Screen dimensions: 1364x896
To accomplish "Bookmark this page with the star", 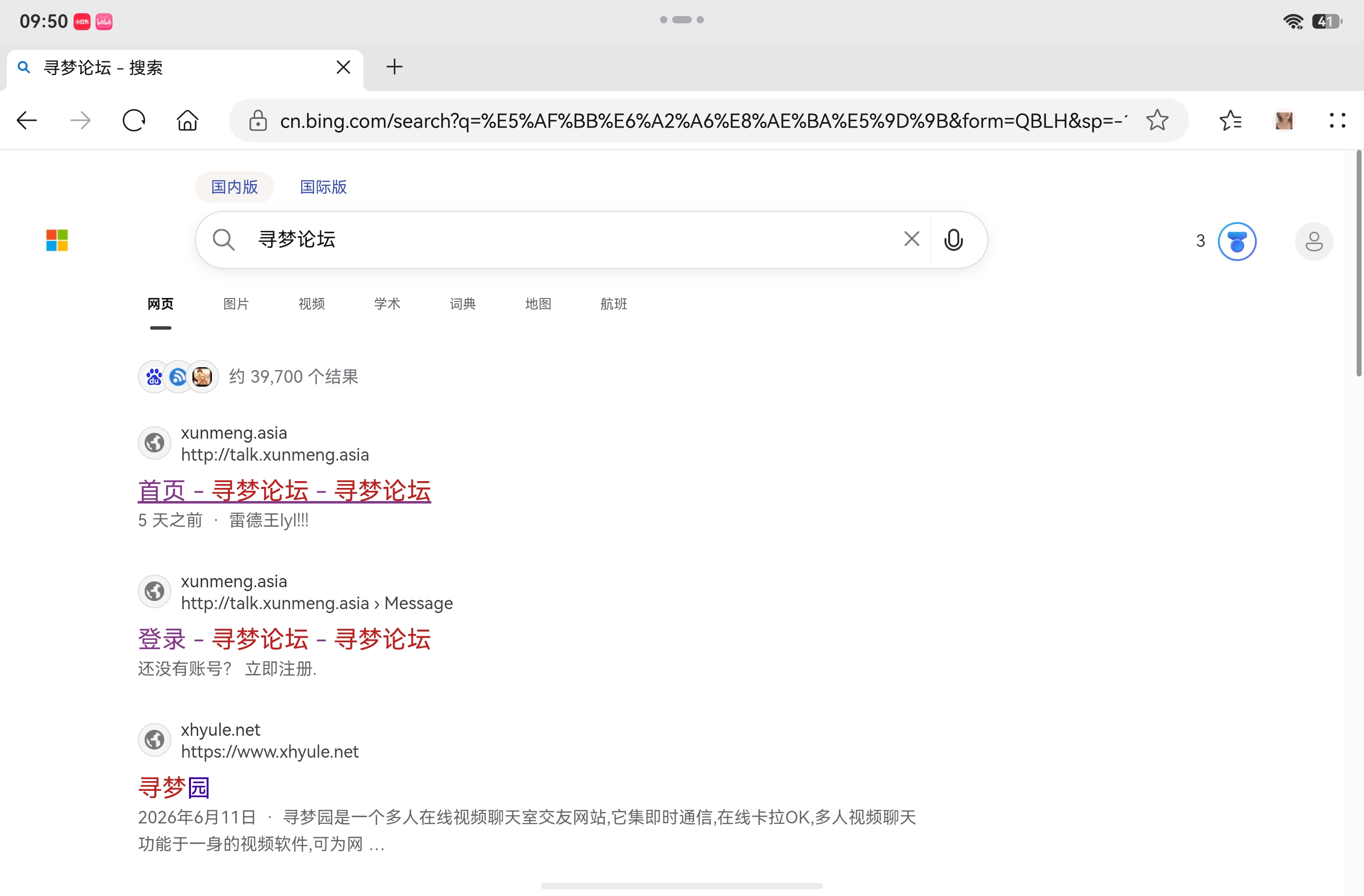I will click(x=1157, y=120).
